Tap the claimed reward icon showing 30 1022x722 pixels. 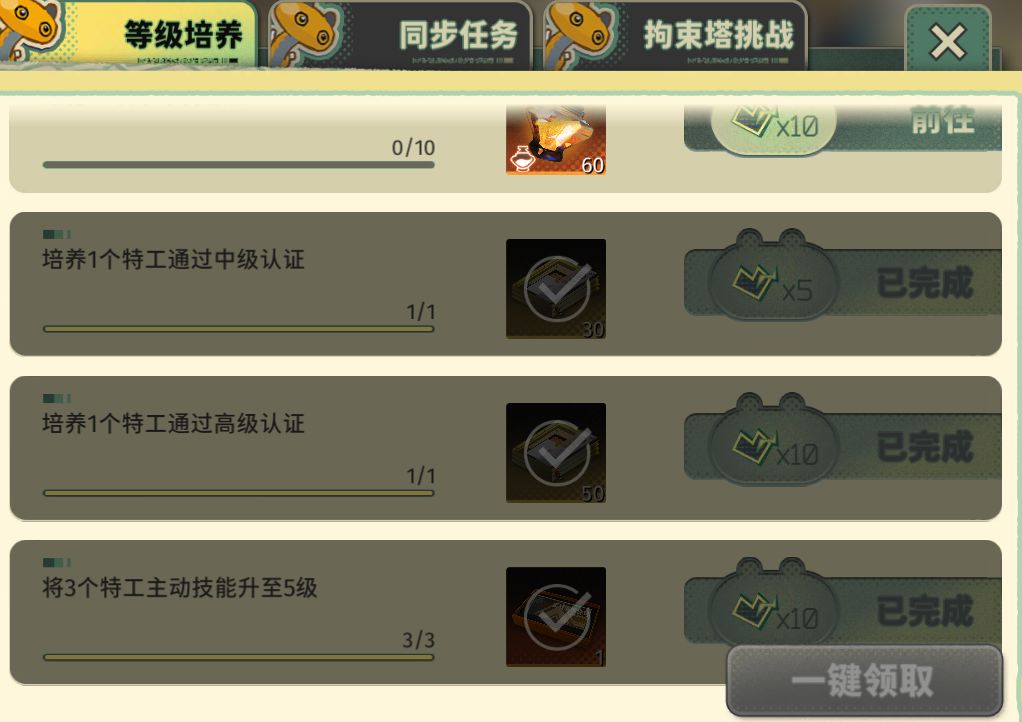click(556, 289)
